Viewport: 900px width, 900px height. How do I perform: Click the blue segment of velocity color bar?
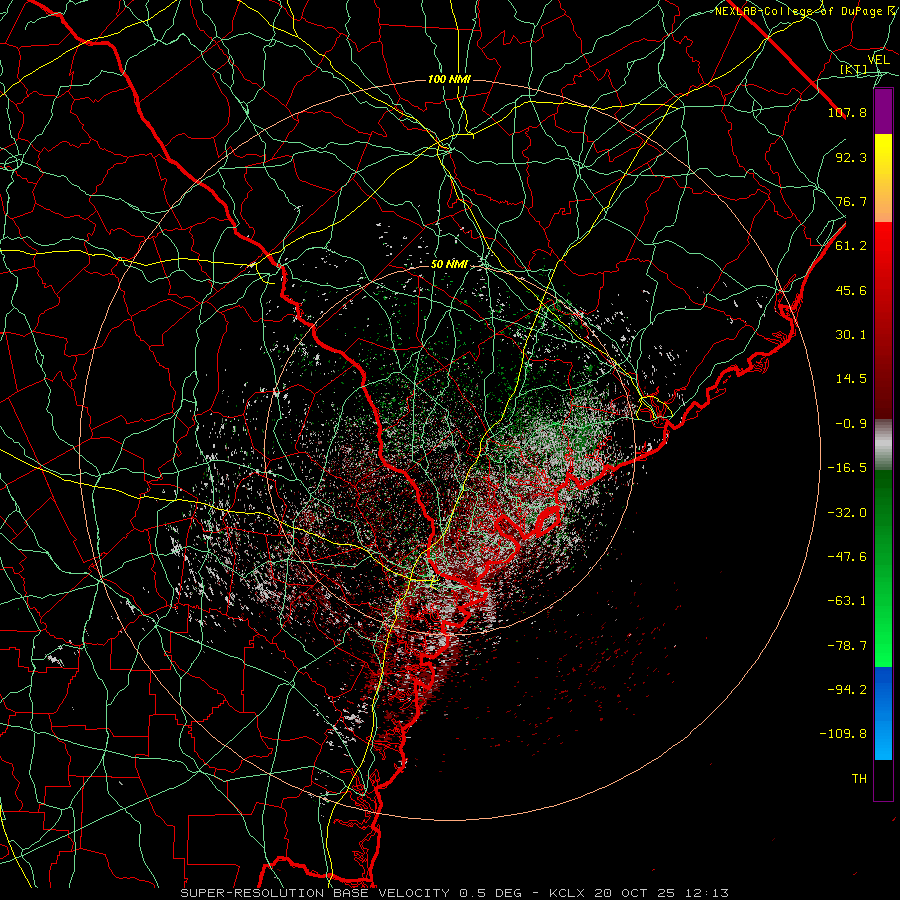tap(883, 713)
